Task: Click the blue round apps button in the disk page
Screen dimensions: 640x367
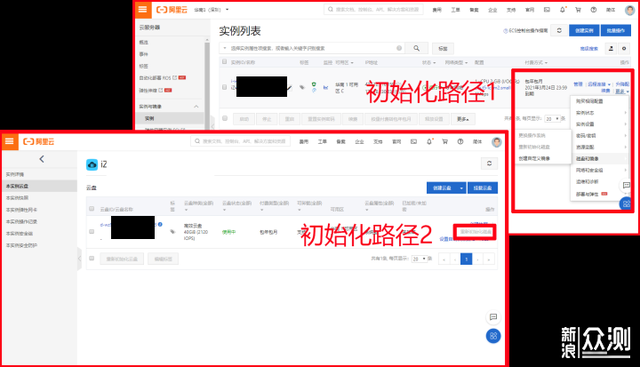Action: 493,336
